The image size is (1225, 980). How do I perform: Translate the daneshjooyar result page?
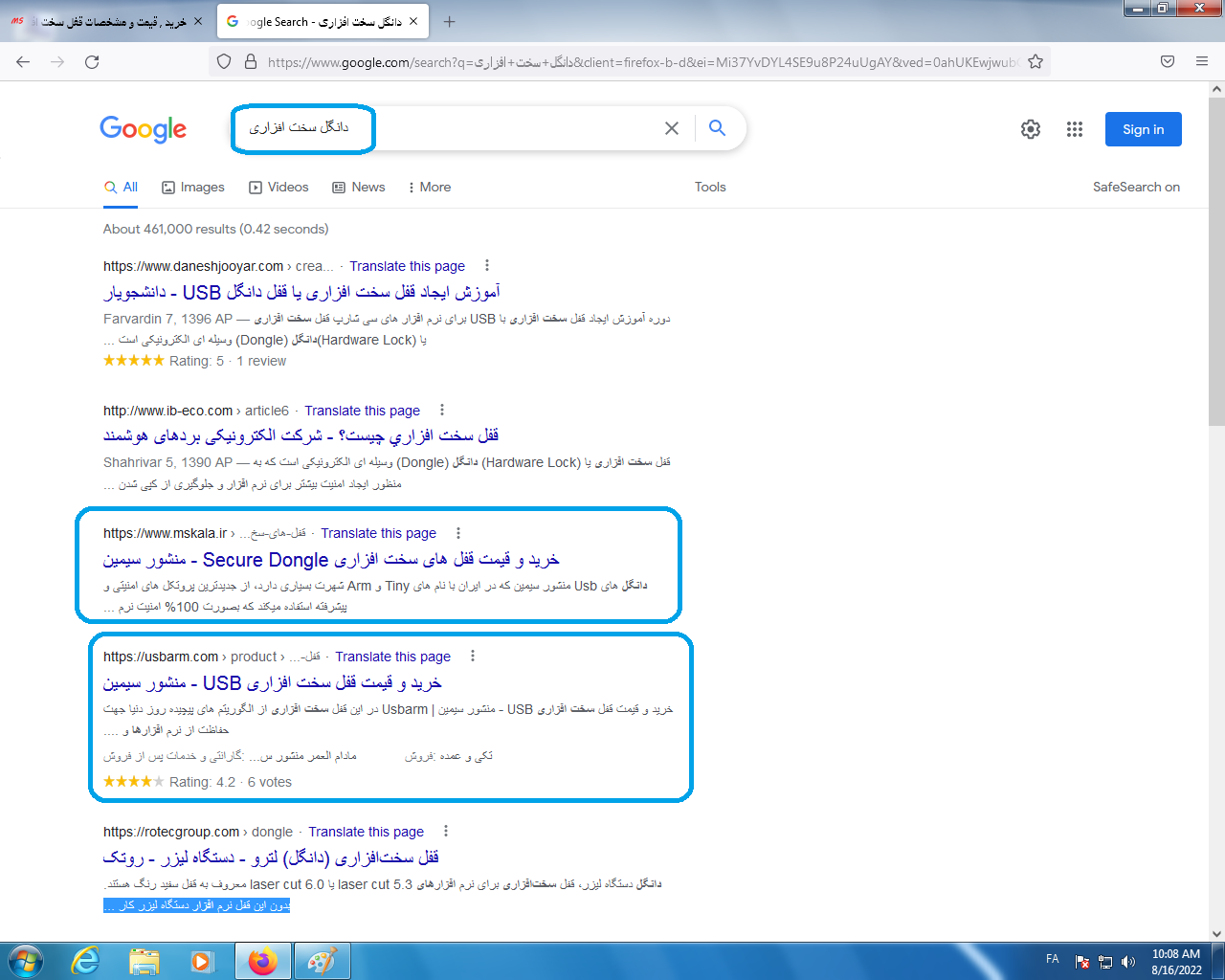pos(408,266)
